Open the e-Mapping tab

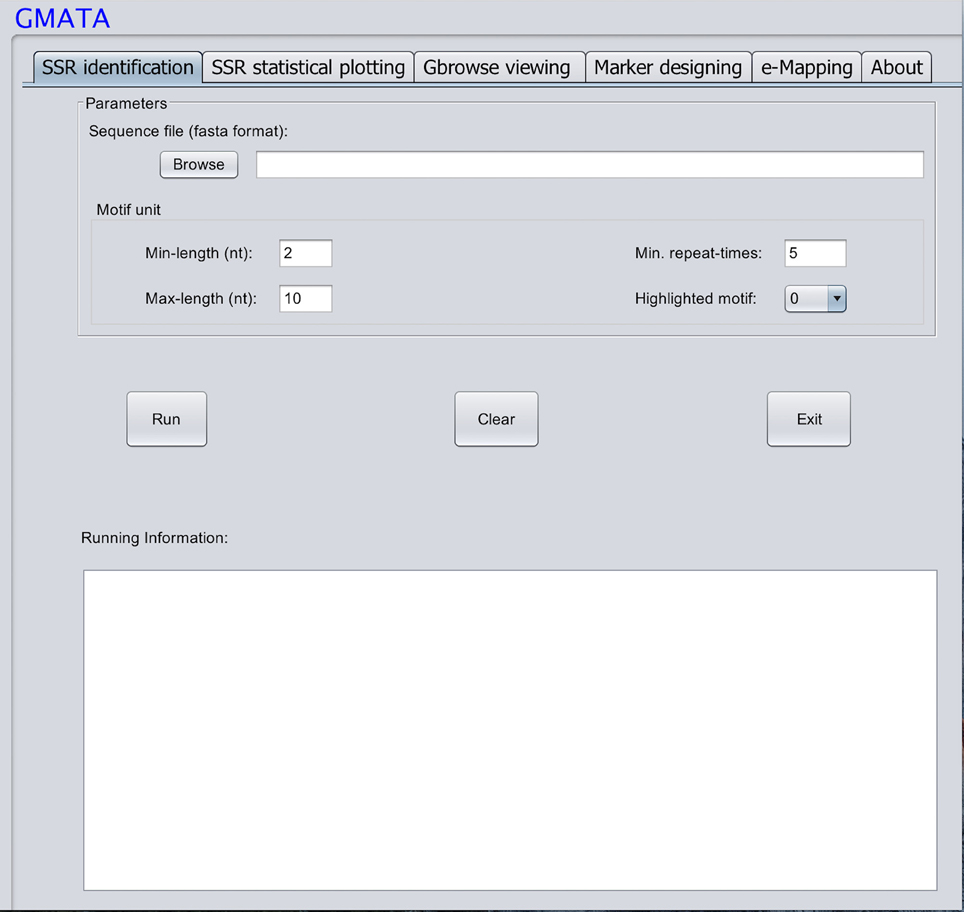806,68
